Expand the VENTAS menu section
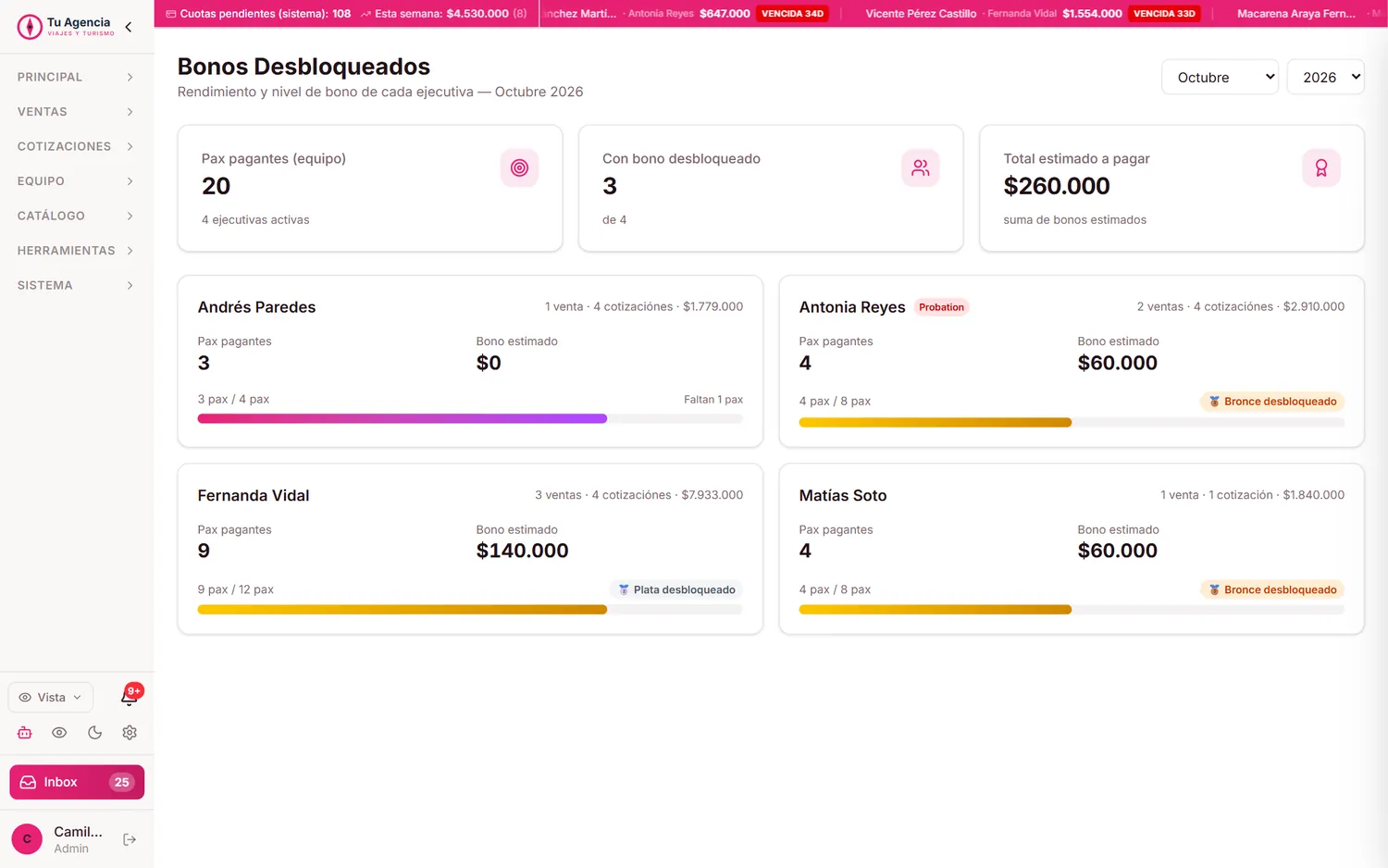Screen dimensions: 1388x868 coord(76,112)
